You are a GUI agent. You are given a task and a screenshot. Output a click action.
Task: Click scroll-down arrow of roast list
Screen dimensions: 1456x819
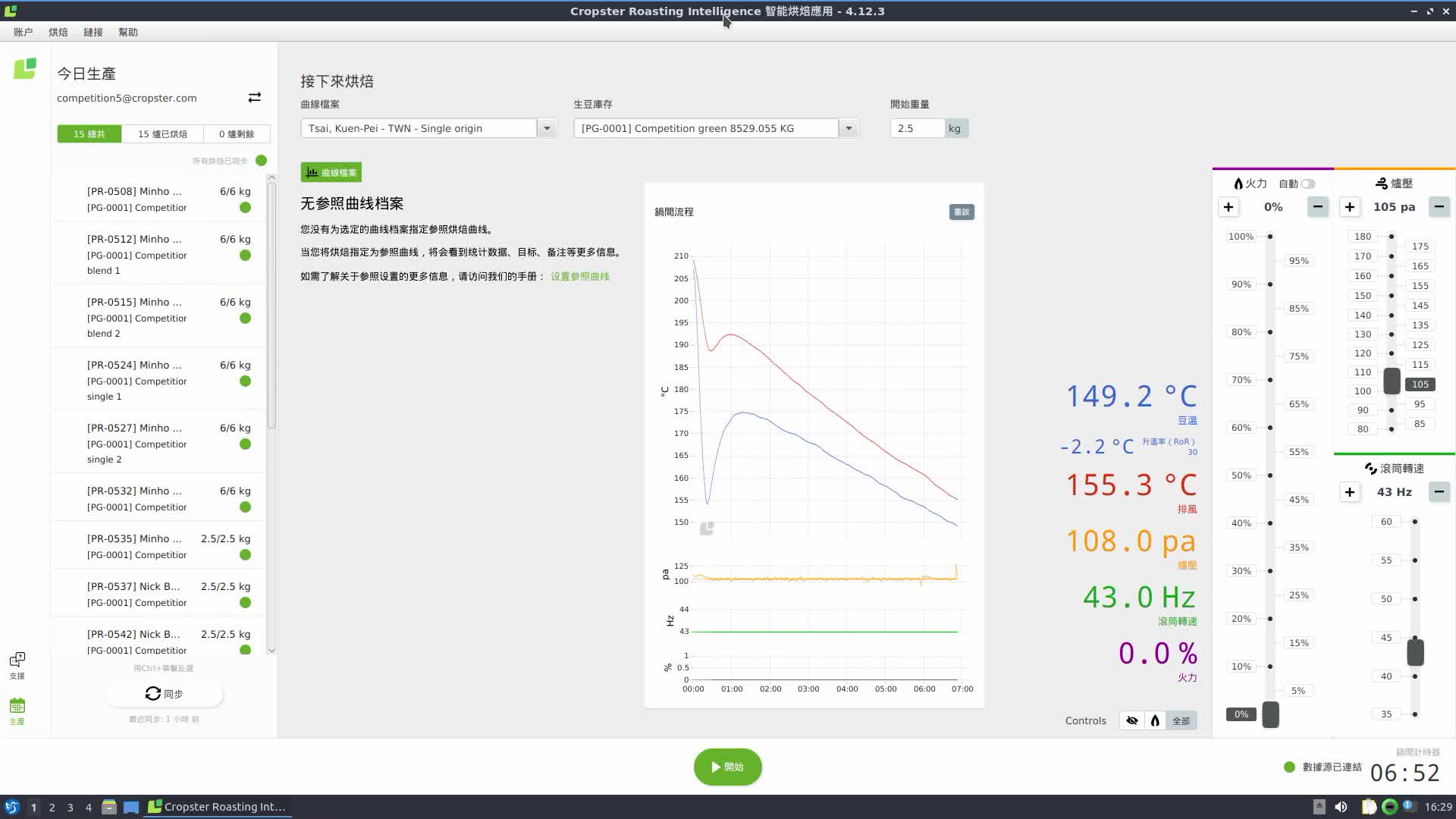[271, 651]
